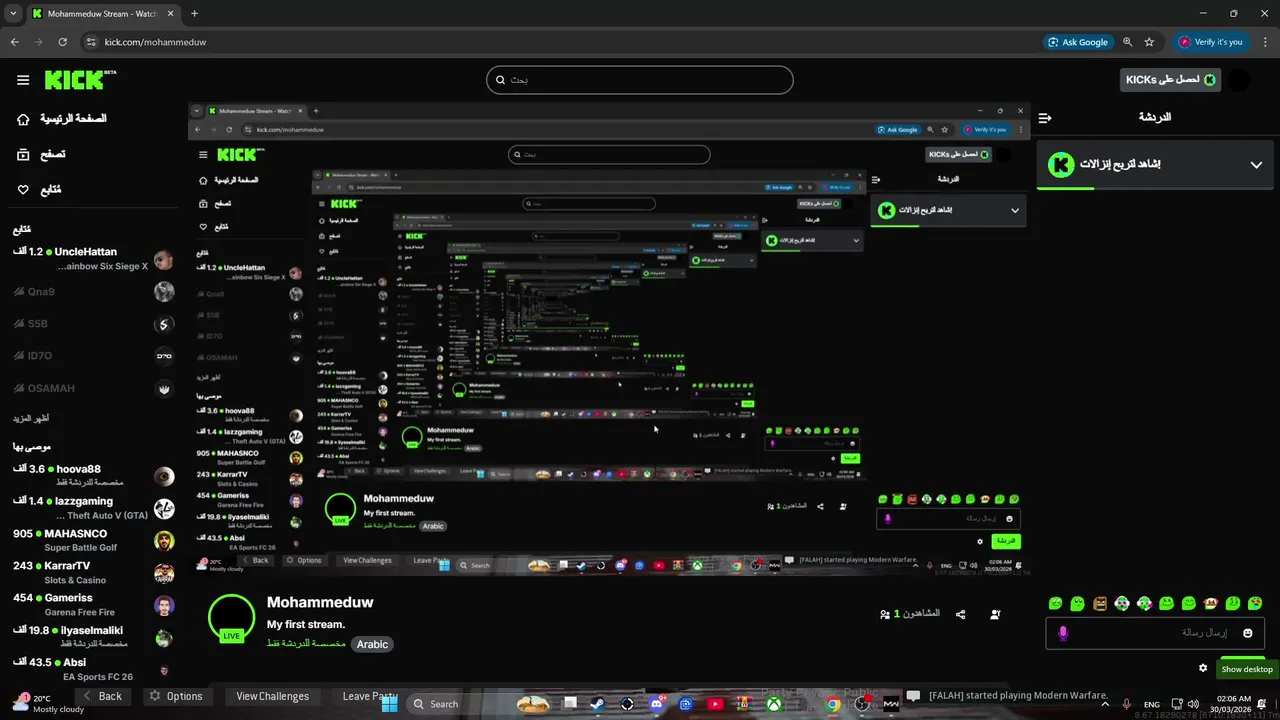The width and height of the screenshot is (1280, 720).
Task: Open Gameriss channel avatar
Action: [164, 605]
